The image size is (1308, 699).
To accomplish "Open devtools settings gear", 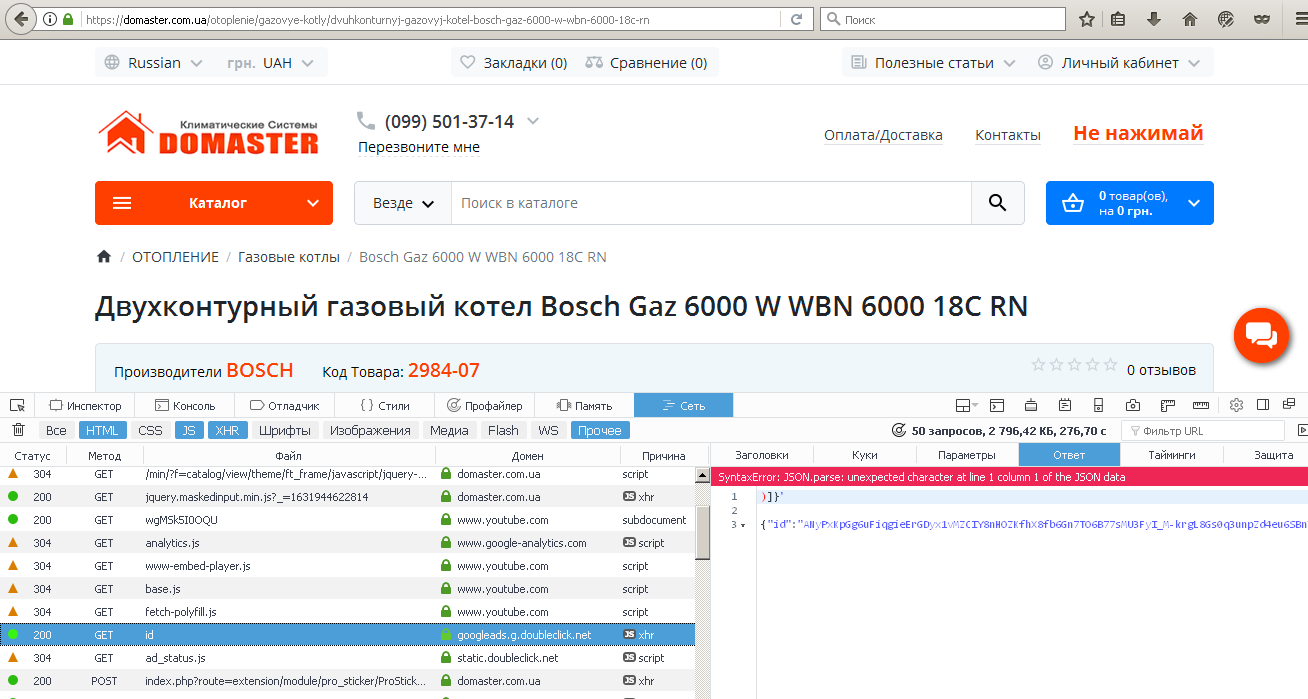I will click(x=1236, y=405).
